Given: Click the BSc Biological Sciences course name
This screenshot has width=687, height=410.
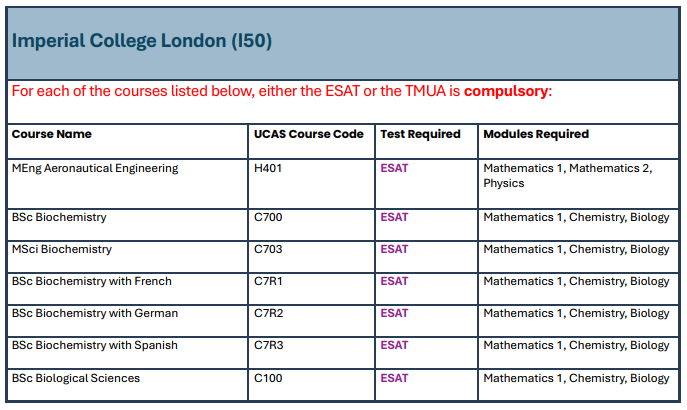Looking at the screenshot, I should [76, 378].
